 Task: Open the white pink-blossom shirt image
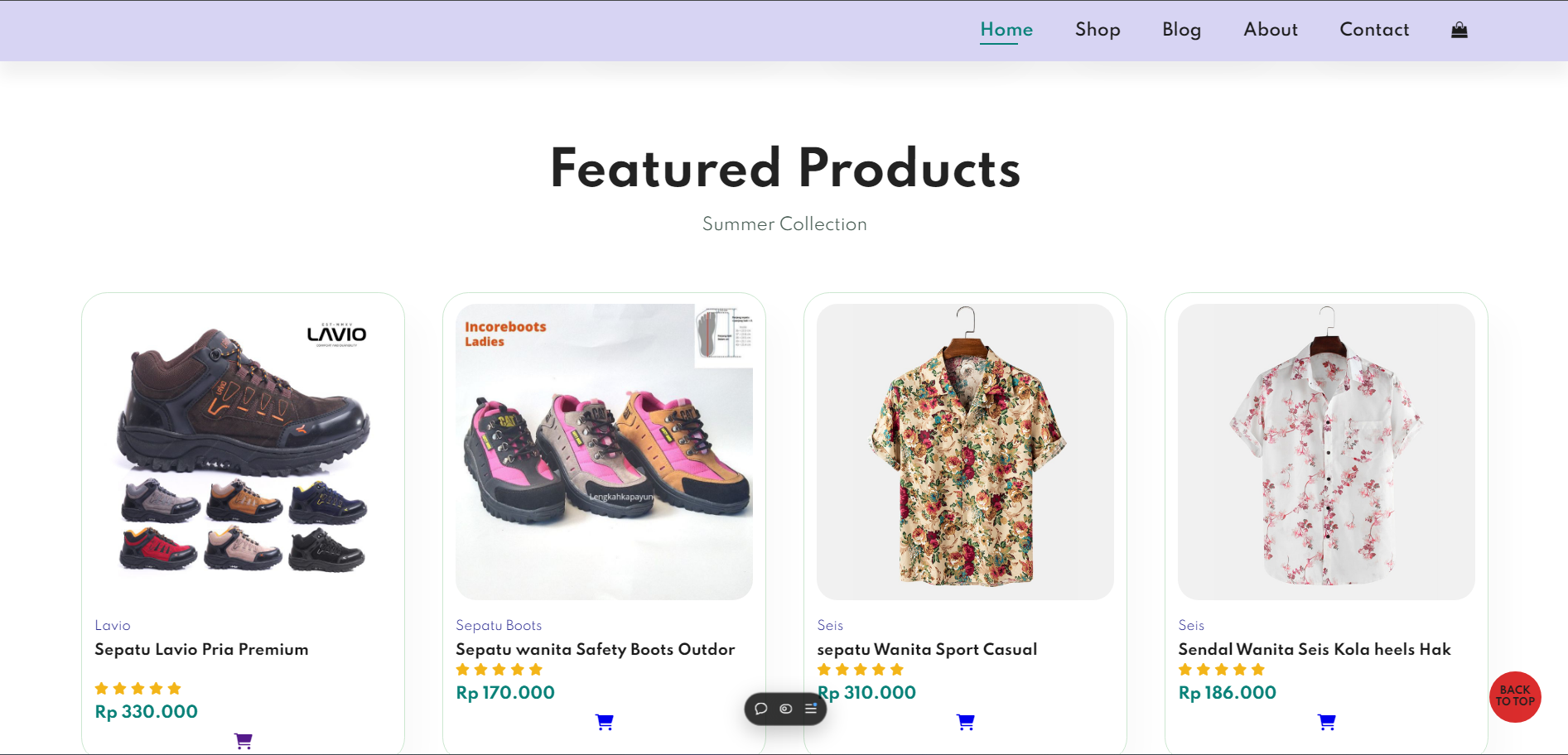(1326, 451)
